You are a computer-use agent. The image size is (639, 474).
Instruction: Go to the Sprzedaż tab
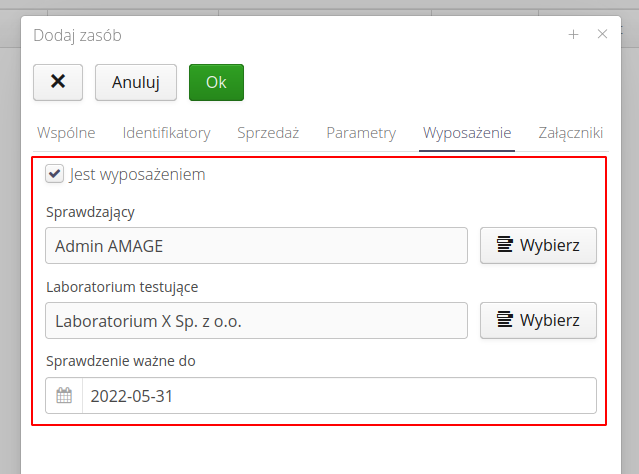(x=268, y=133)
